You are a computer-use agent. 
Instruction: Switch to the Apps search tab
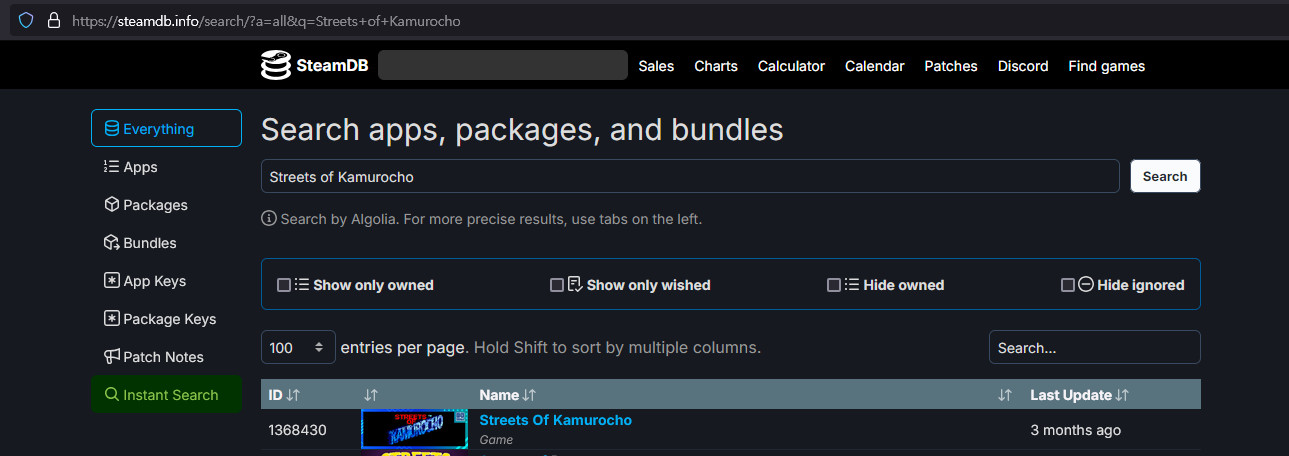click(x=166, y=167)
